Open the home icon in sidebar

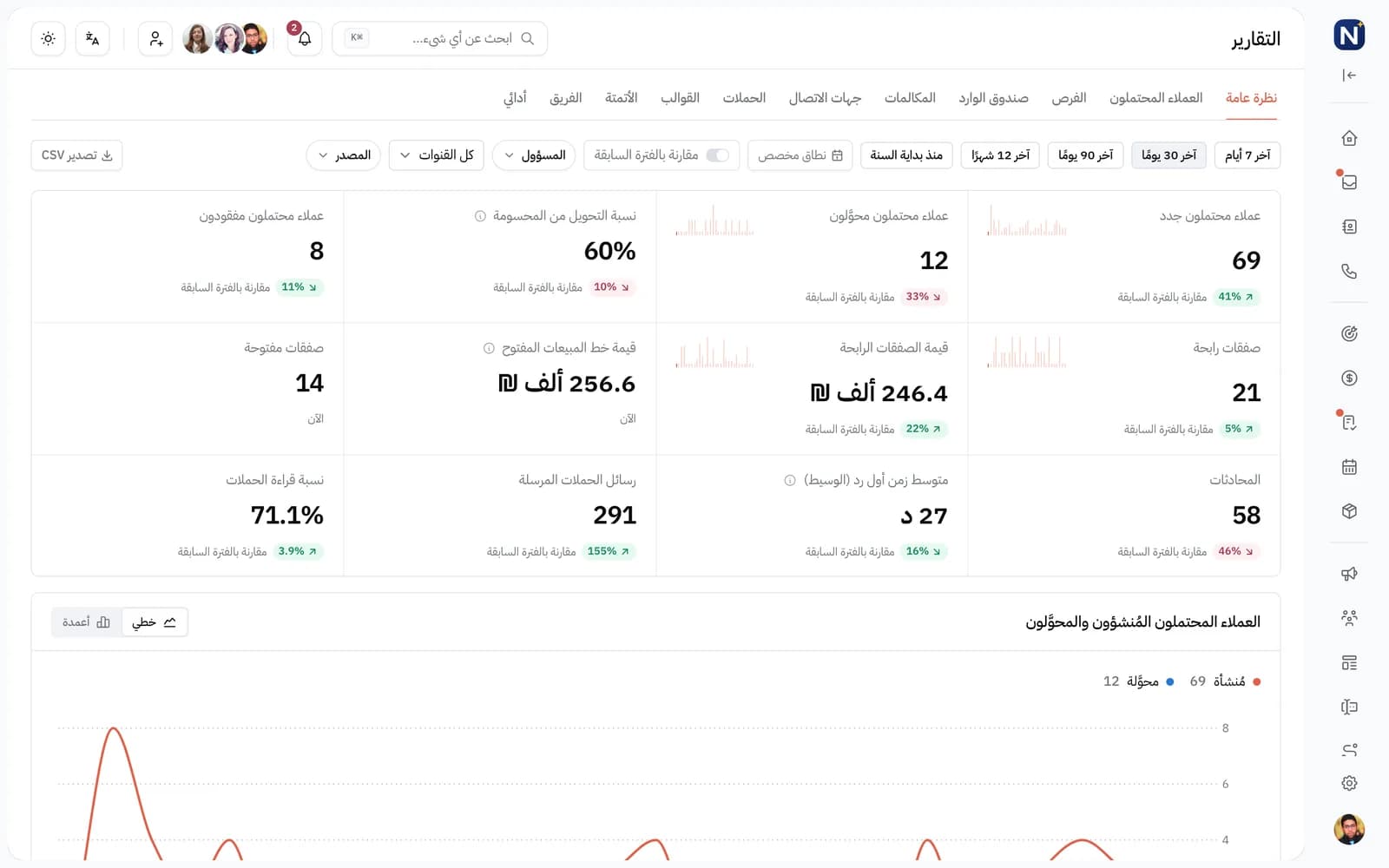coord(1349,138)
